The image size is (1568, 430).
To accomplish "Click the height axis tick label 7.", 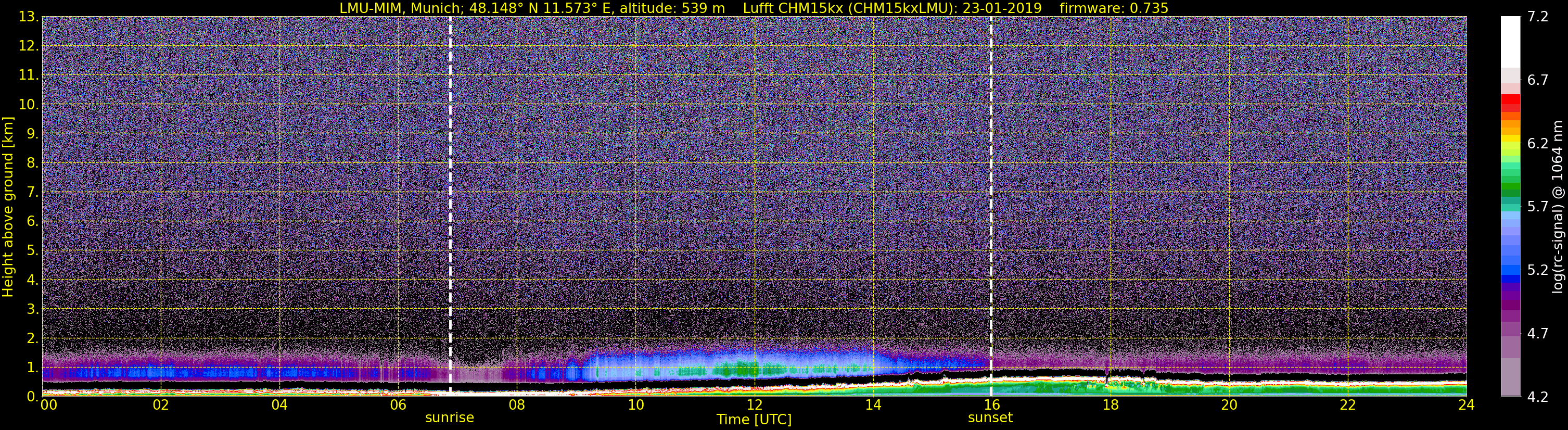I will [32, 193].
